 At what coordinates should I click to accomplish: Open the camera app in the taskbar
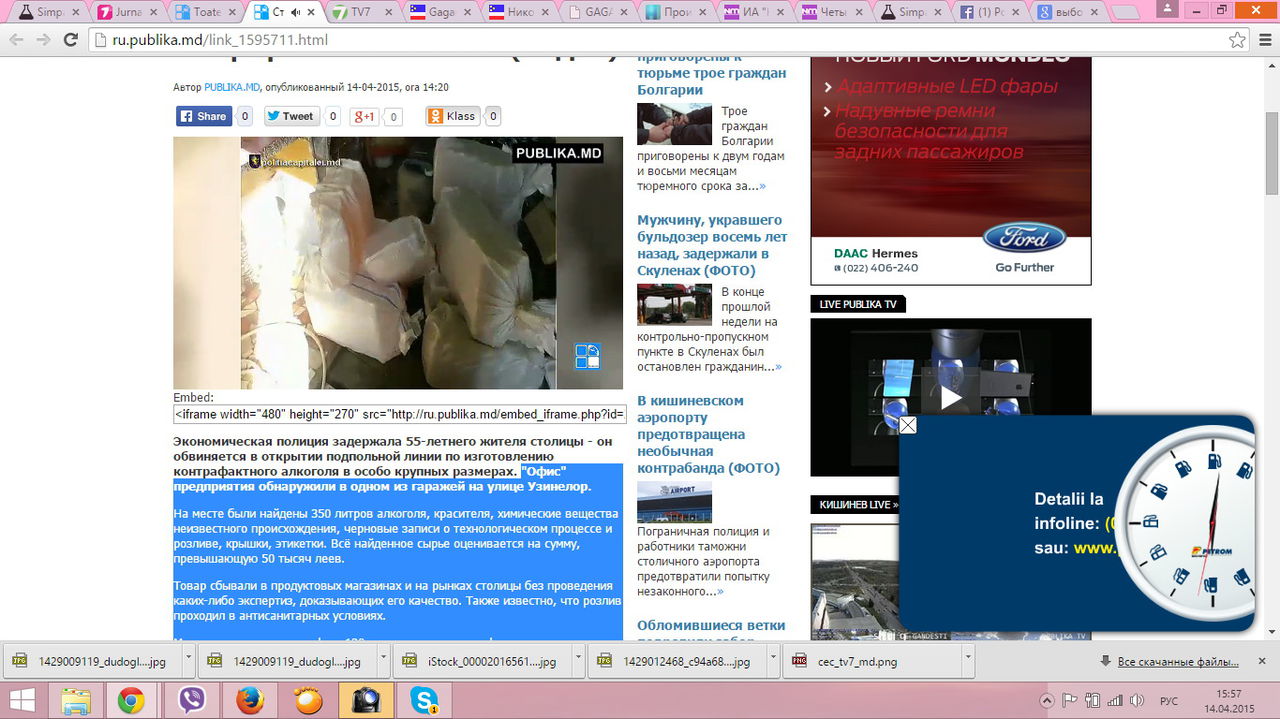366,701
